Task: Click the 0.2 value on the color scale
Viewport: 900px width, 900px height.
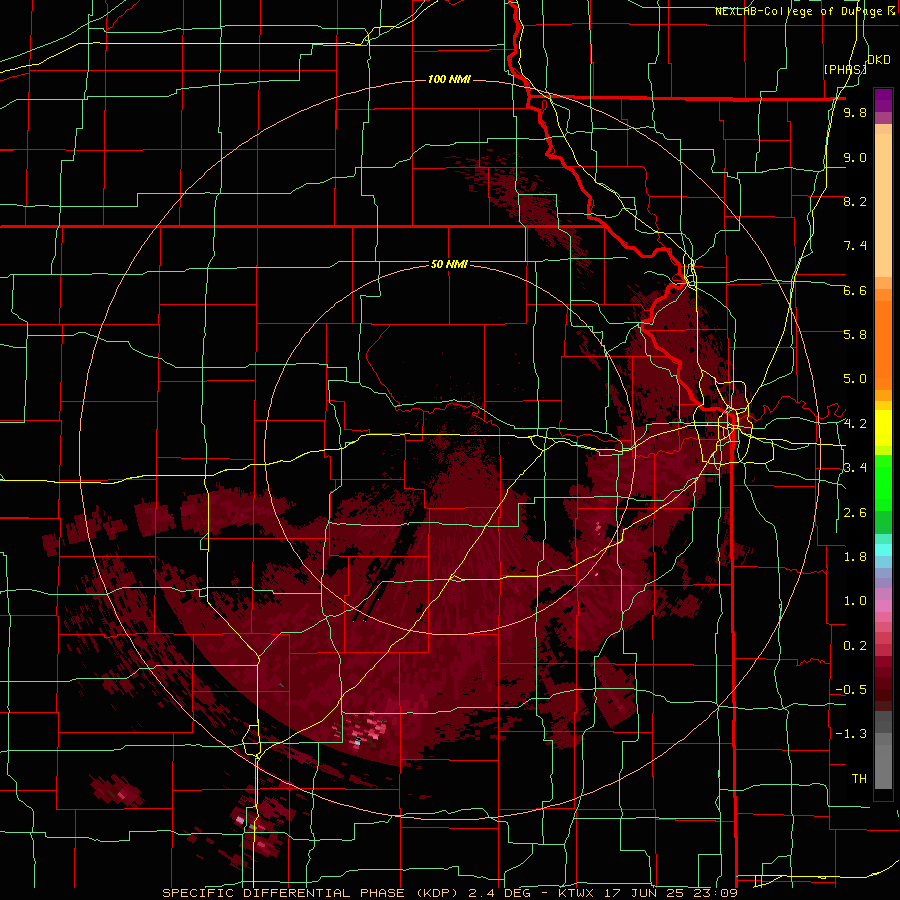Action: point(855,646)
